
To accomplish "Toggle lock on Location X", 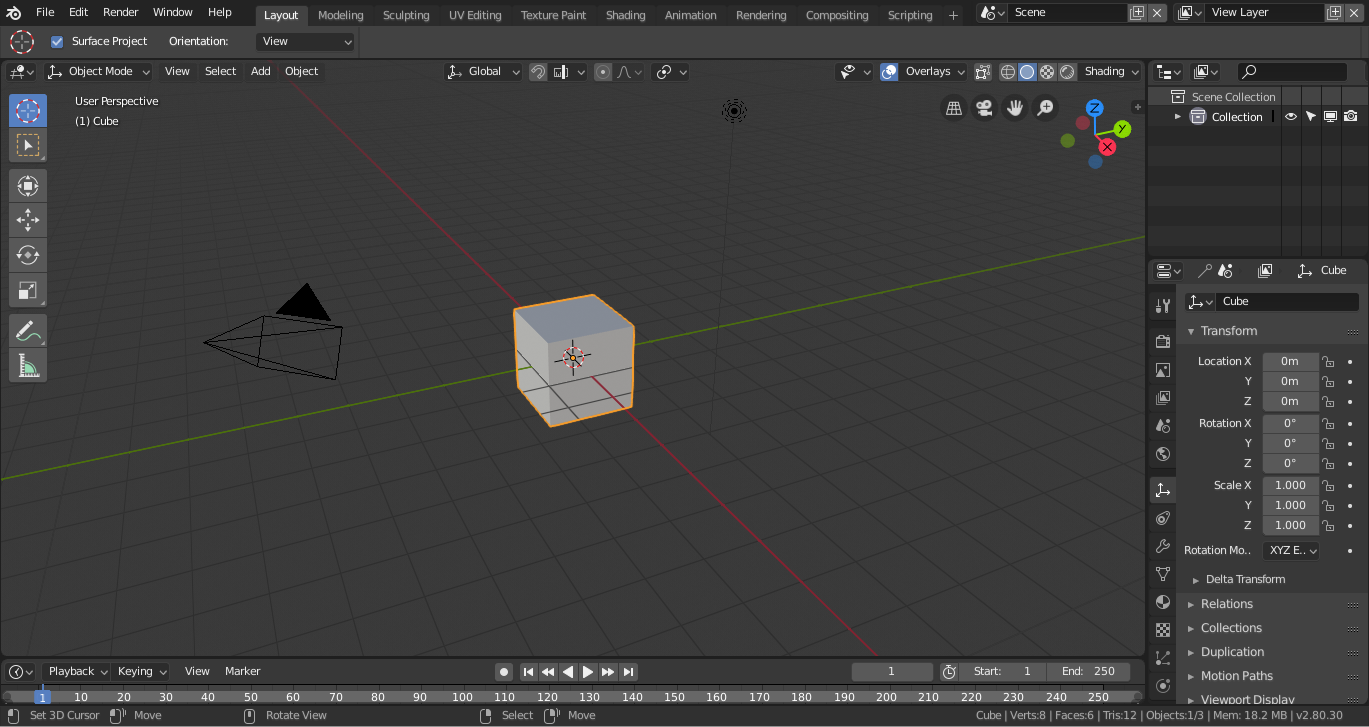I will [x=1328, y=361].
